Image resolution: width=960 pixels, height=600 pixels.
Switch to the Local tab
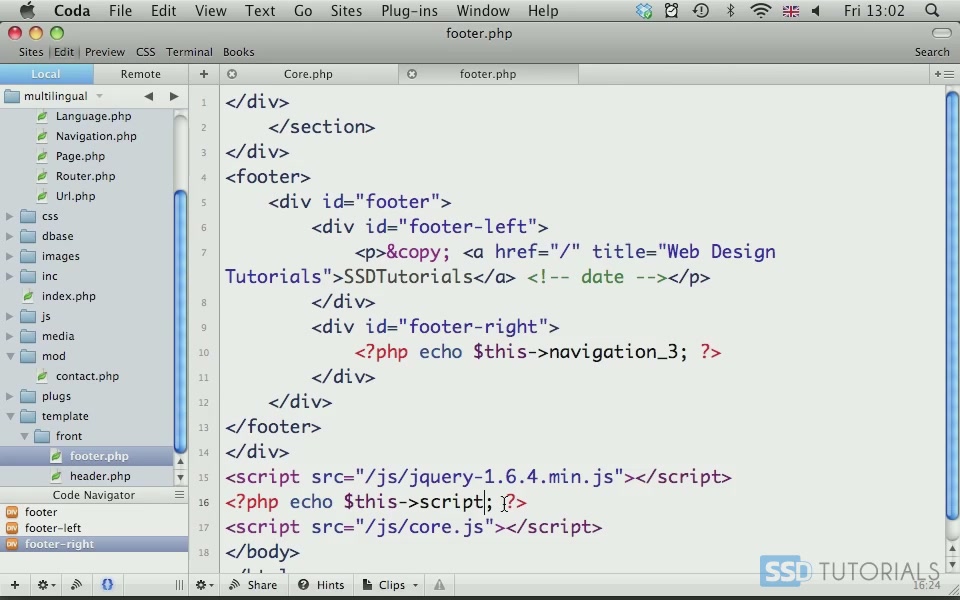(x=47, y=74)
